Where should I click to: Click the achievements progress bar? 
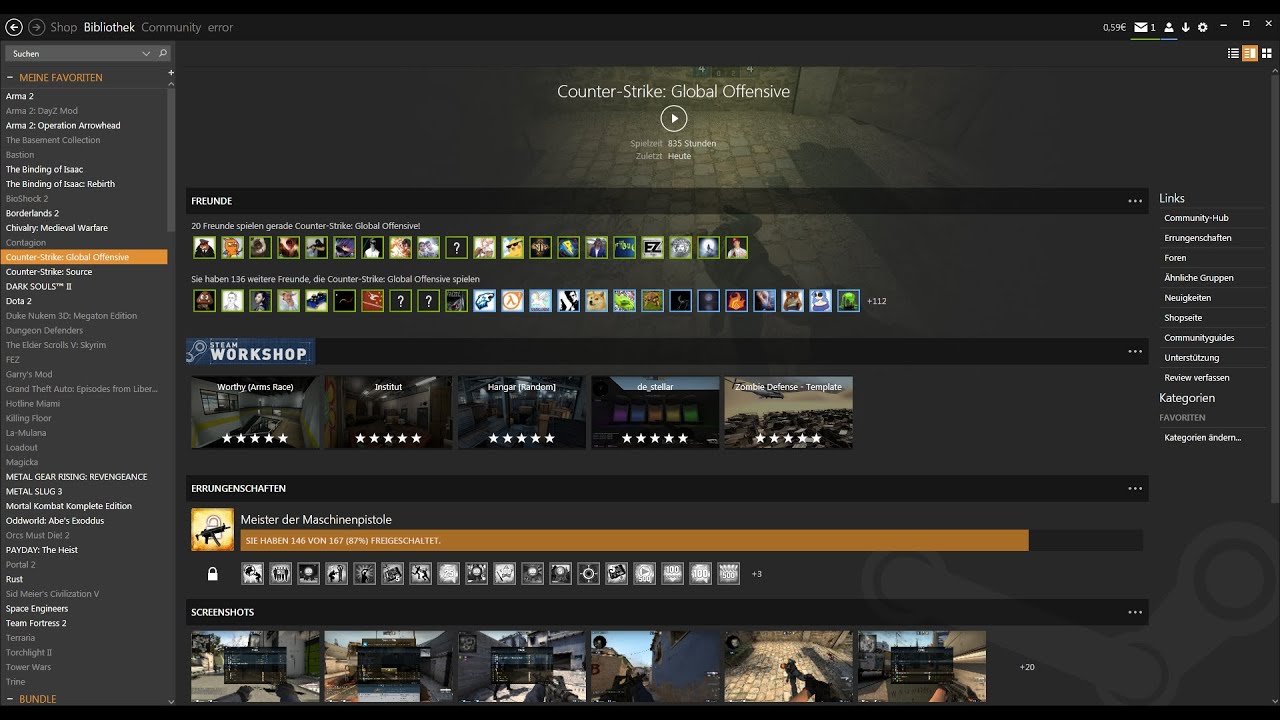(x=691, y=540)
